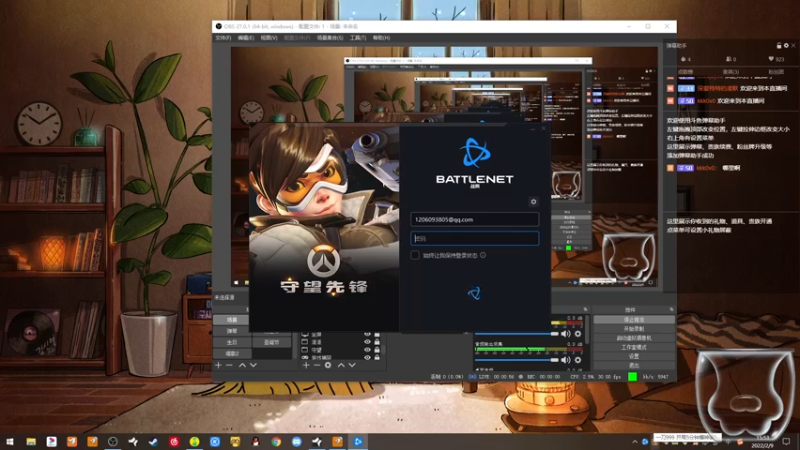This screenshot has width=800, height=450.
Task: Move the selected source up in the list
Action: (x=341, y=365)
